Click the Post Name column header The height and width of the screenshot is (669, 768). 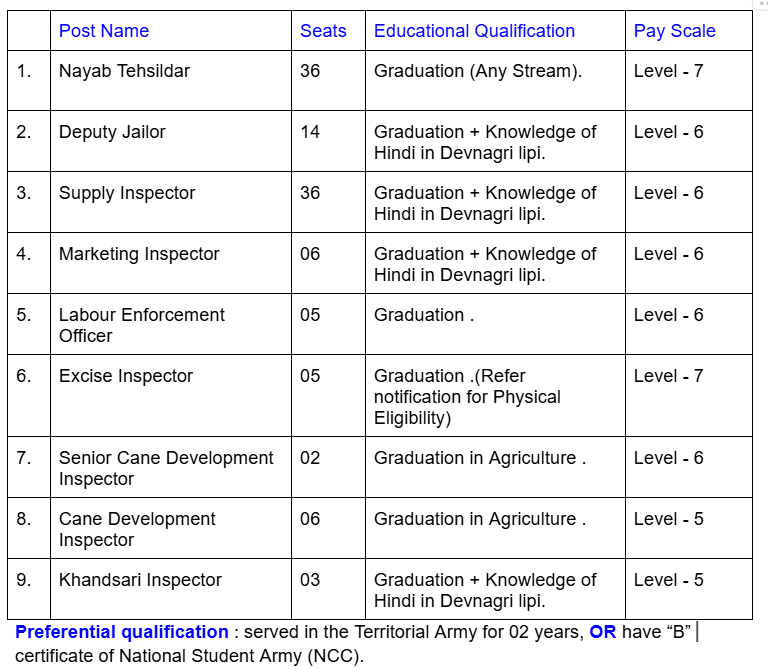click(x=104, y=31)
